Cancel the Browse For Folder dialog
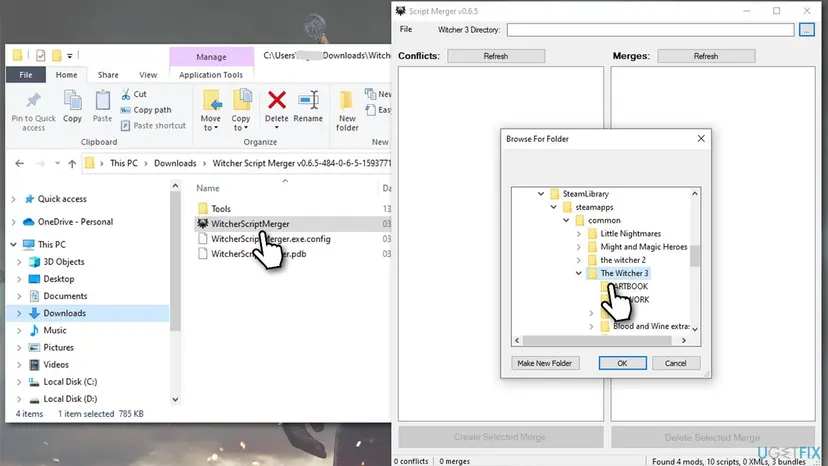 [675, 363]
